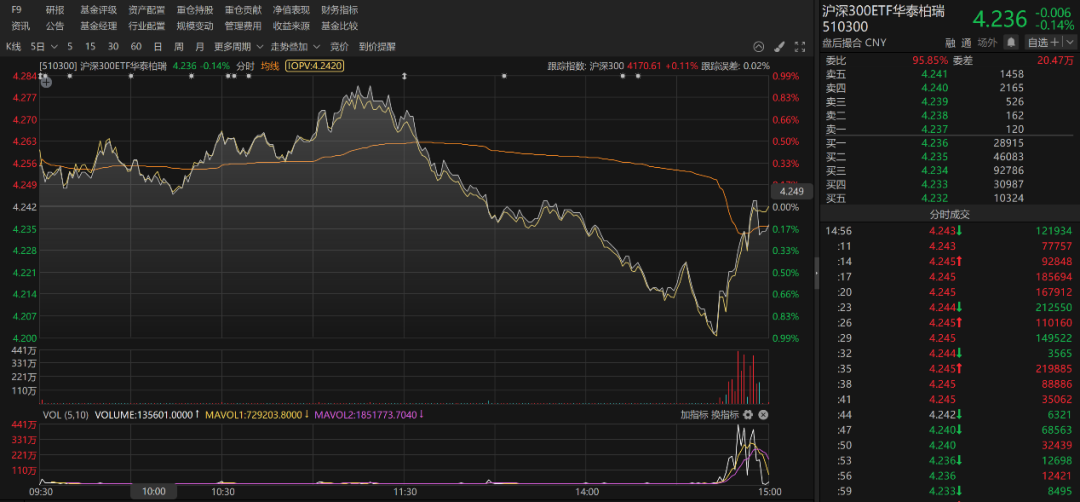Click the 10:00 time marker on the timeline

point(154,492)
